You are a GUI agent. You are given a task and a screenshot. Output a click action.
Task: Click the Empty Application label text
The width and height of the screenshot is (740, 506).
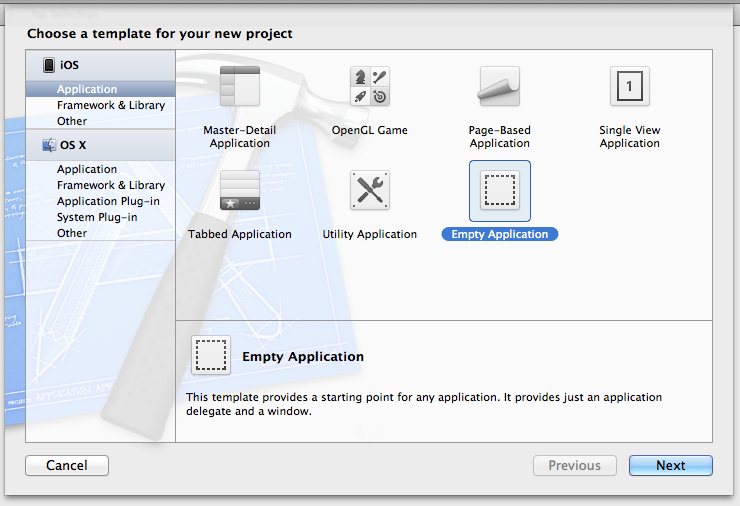click(499, 234)
